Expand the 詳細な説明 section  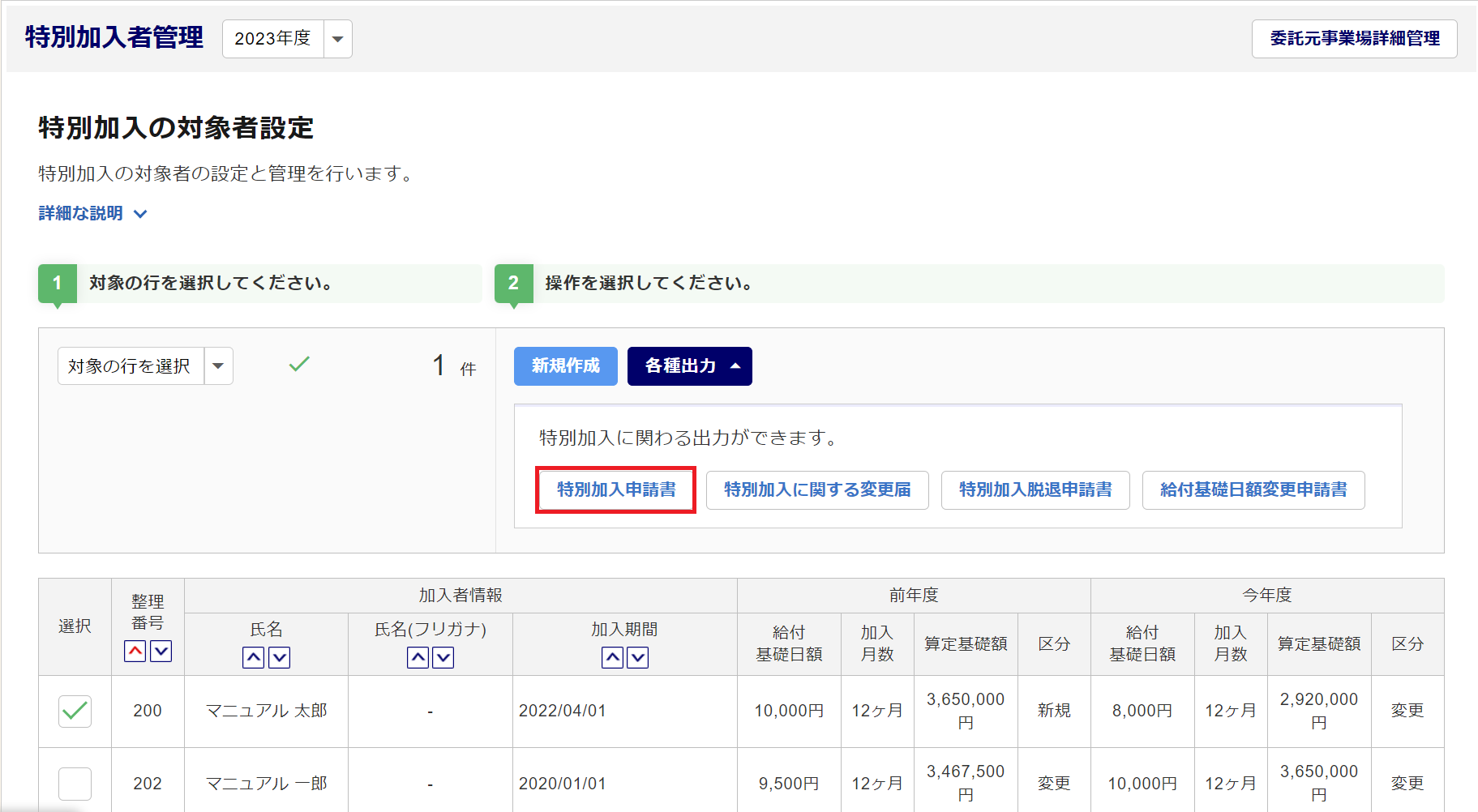coord(92,213)
